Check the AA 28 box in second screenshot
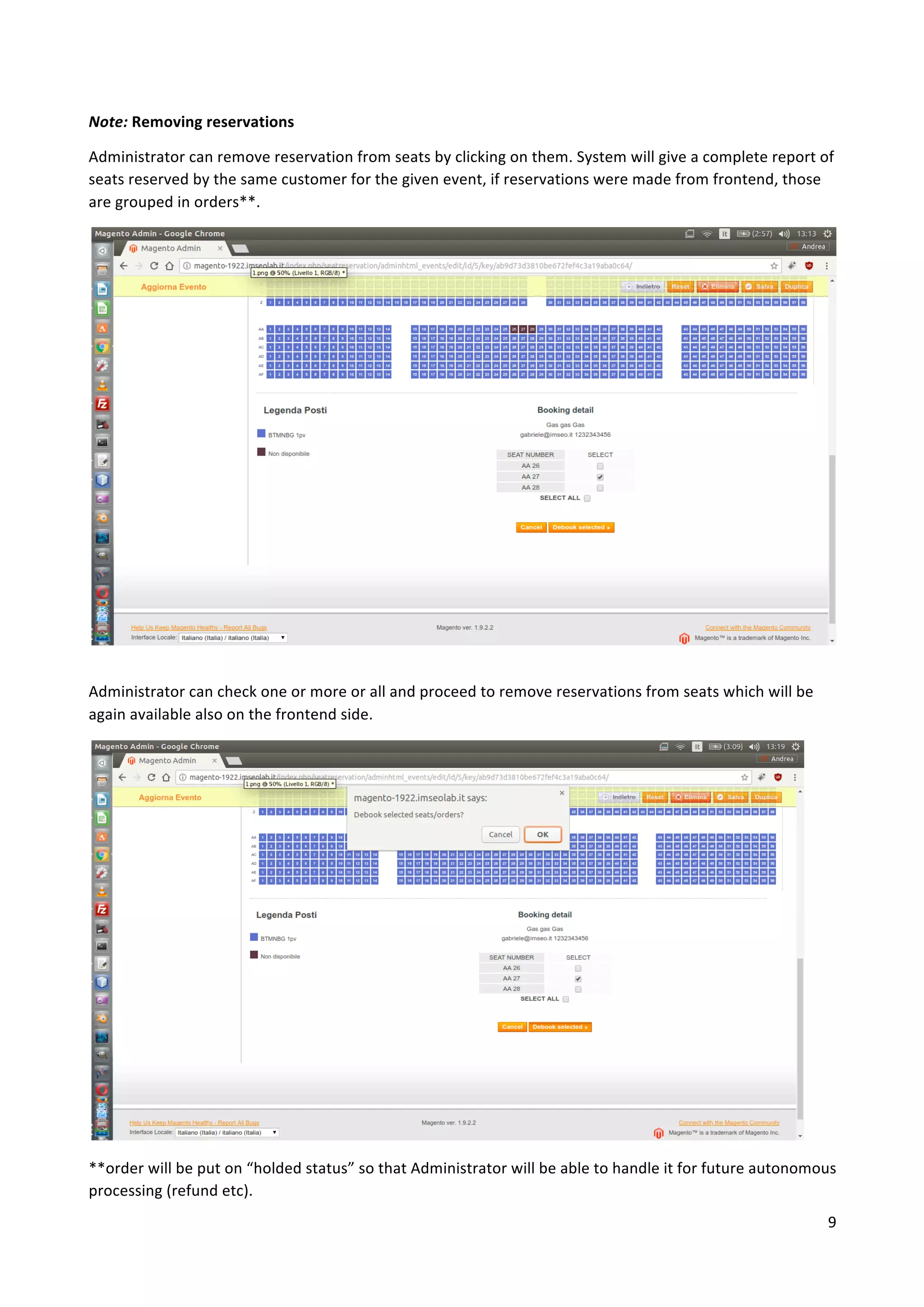924x1307 pixels. [578, 989]
